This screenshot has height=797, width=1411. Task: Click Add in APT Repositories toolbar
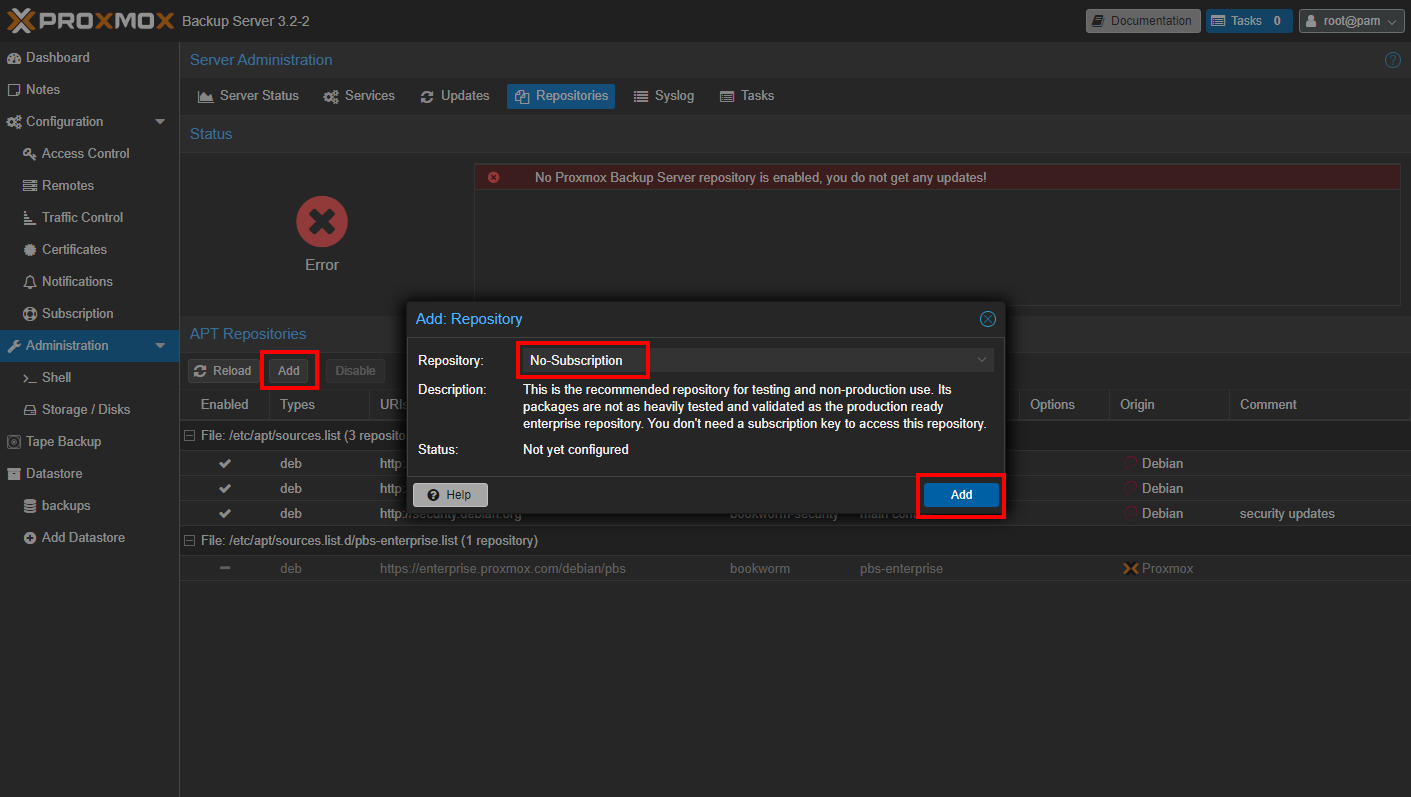point(289,371)
